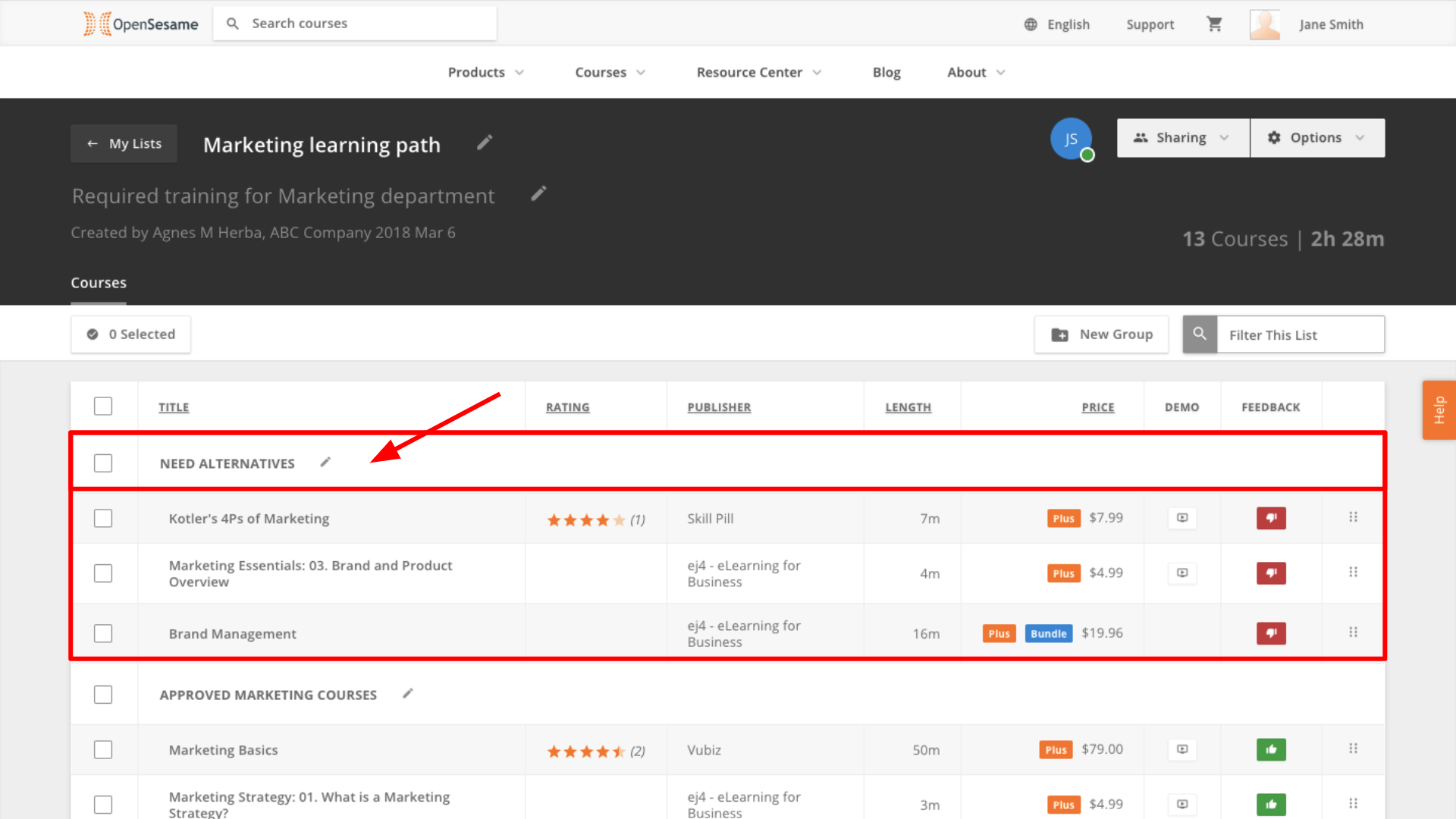Click drag handle on Brand Management row
The image size is (1456, 819).
pyautogui.click(x=1353, y=632)
